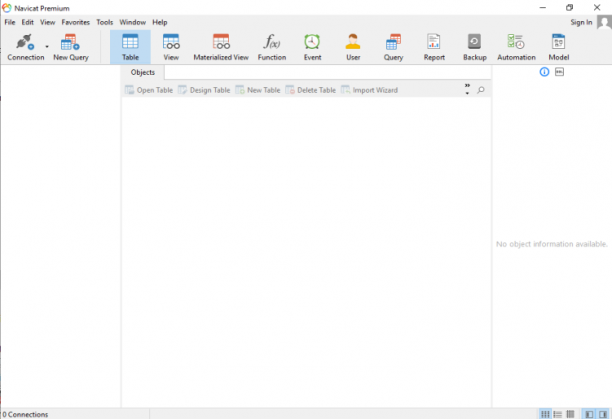Open the Connection toolbar button
This screenshot has width=612, height=419.
click(26, 47)
